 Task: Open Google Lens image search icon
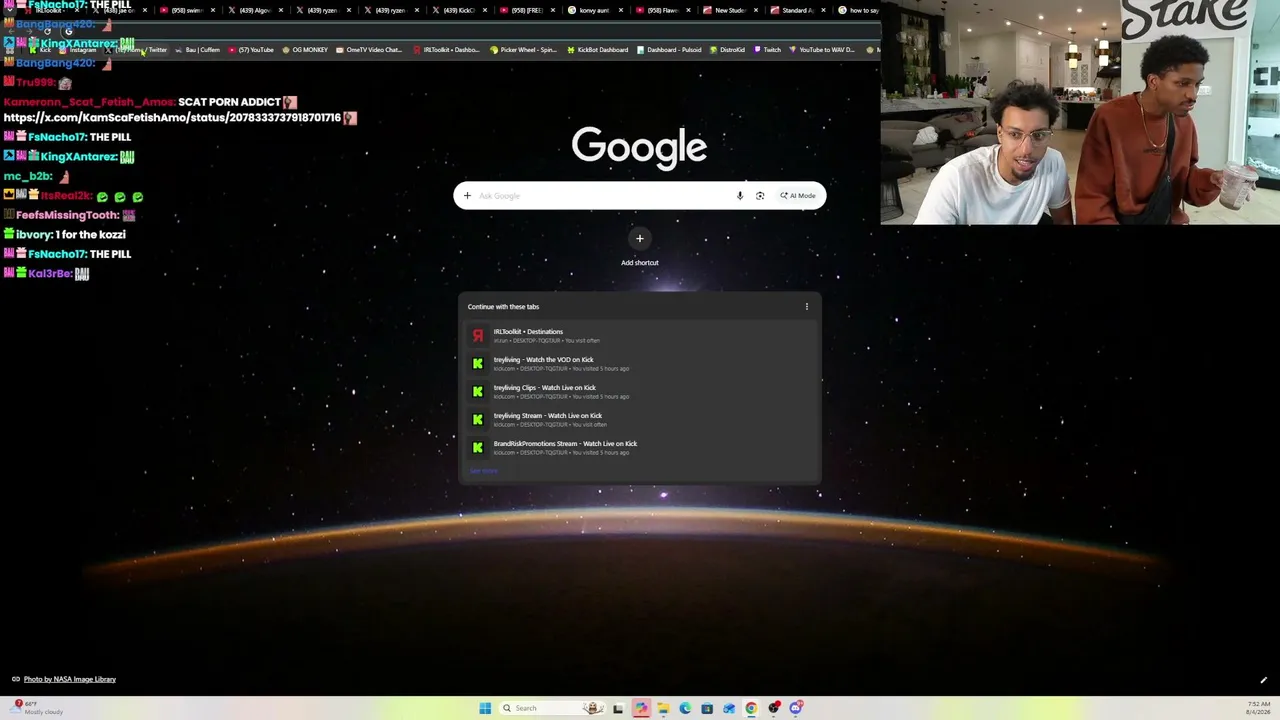pyautogui.click(x=760, y=196)
